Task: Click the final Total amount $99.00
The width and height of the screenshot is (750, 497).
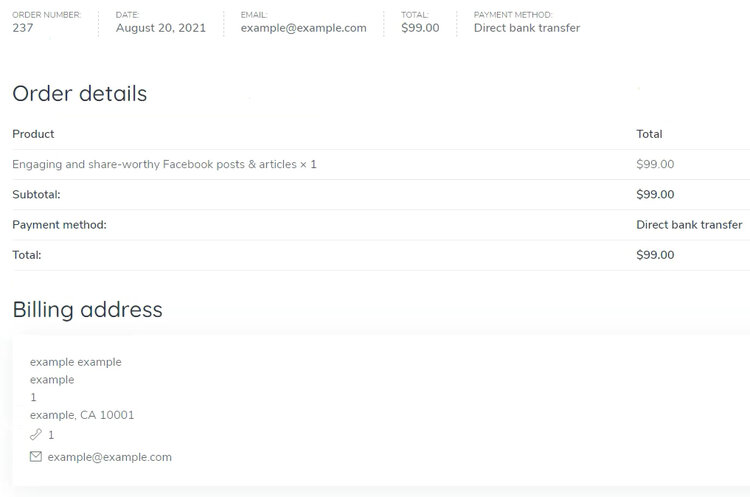Action: pyautogui.click(x=655, y=254)
